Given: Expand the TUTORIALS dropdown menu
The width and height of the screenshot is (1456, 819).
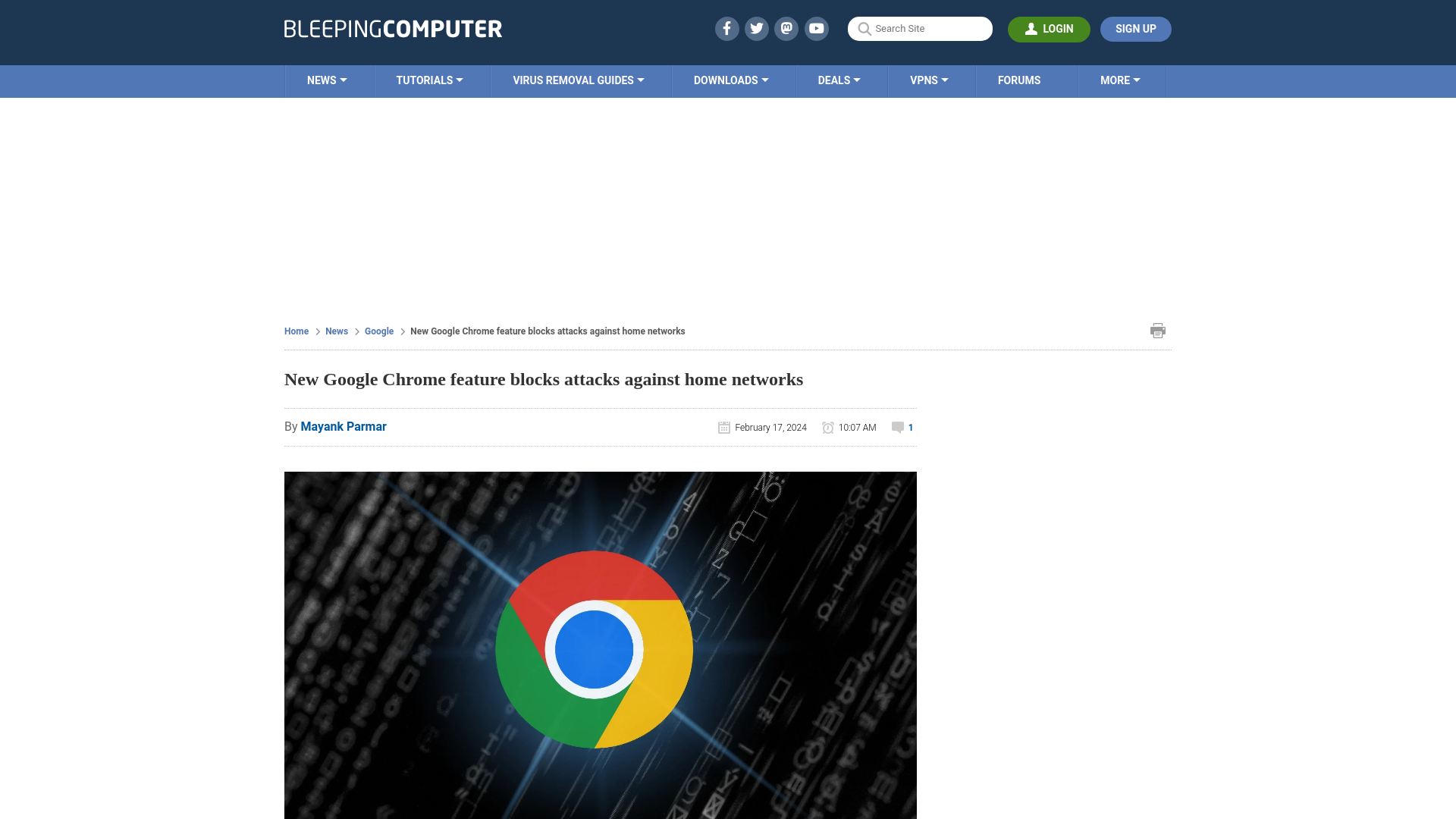Looking at the screenshot, I should pyautogui.click(x=429, y=81).
